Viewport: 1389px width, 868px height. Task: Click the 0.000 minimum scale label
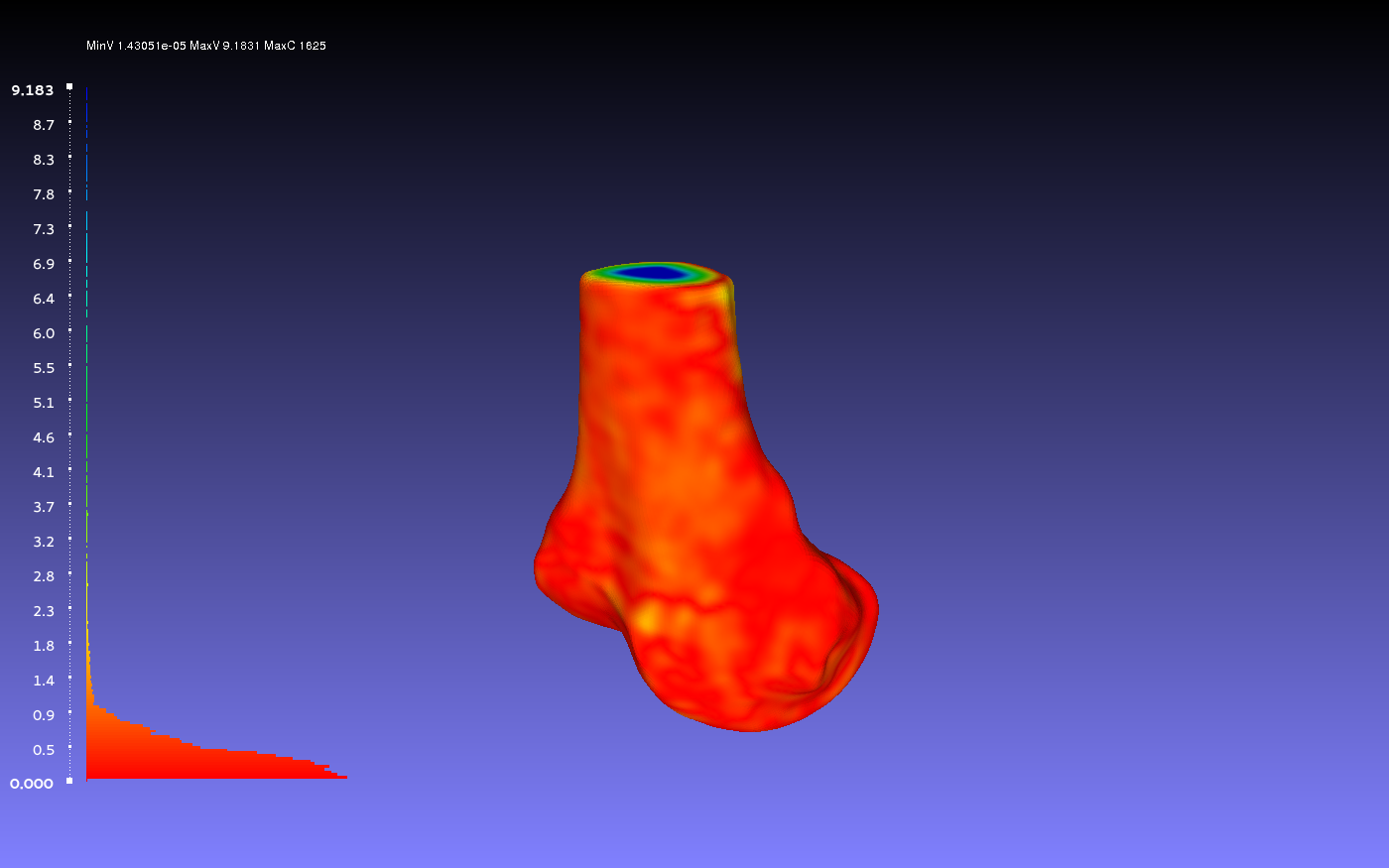pos(32,784)
